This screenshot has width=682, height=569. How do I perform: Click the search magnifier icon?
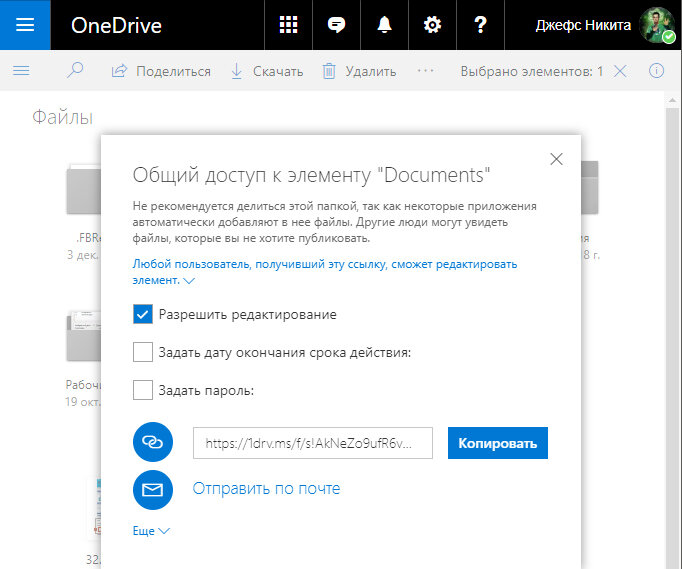point(75,70)
